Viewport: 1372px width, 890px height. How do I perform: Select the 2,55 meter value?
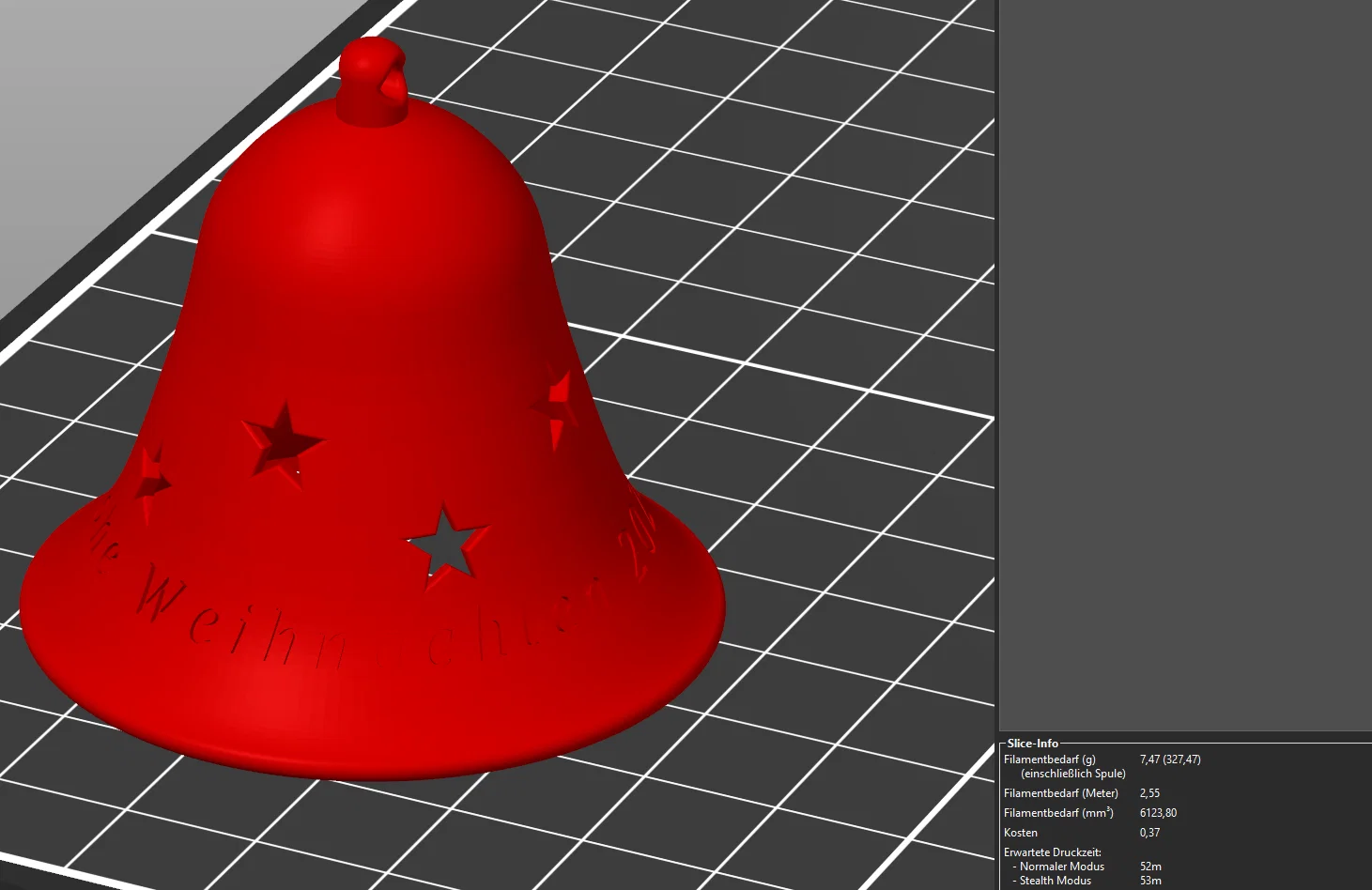(1150, 793)
